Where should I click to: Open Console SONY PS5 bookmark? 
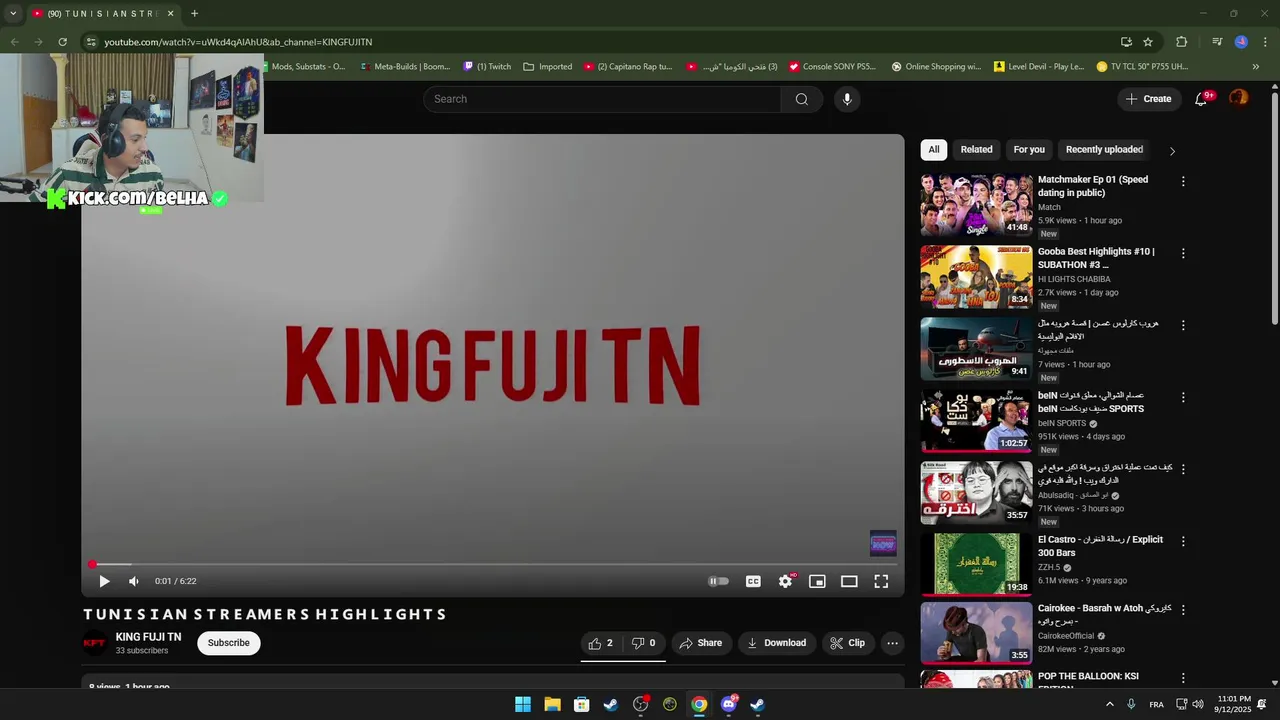[x=832, y=67]
